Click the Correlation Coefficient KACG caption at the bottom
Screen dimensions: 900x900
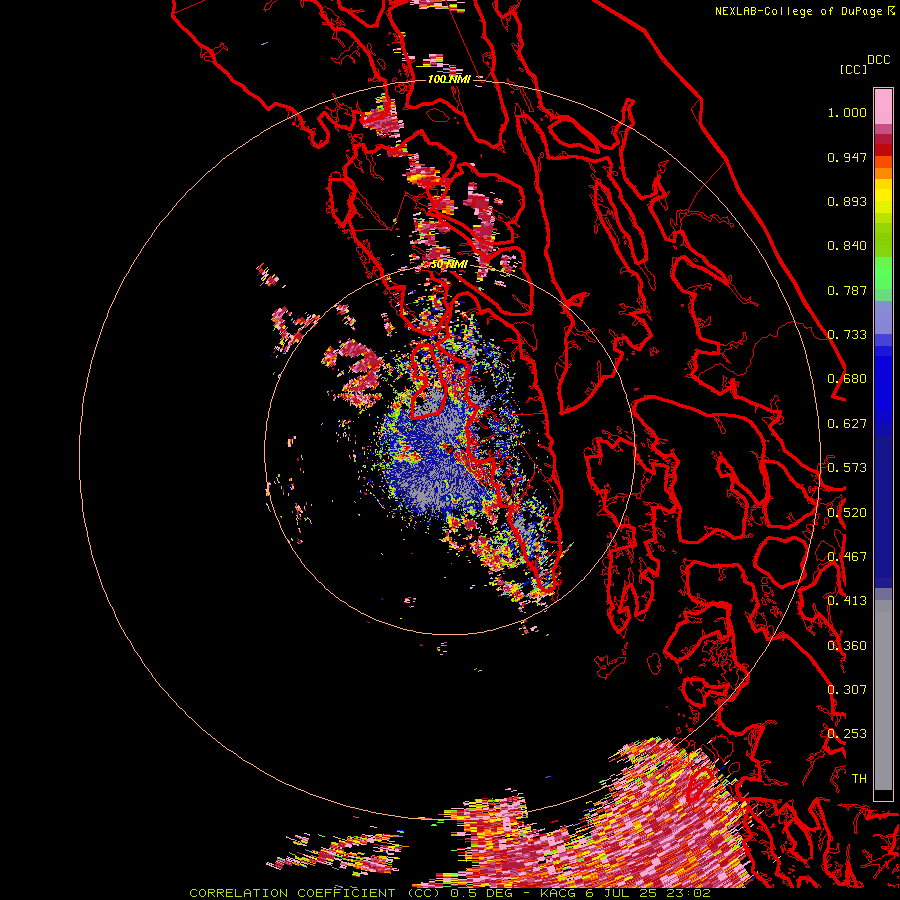(450, 893)
